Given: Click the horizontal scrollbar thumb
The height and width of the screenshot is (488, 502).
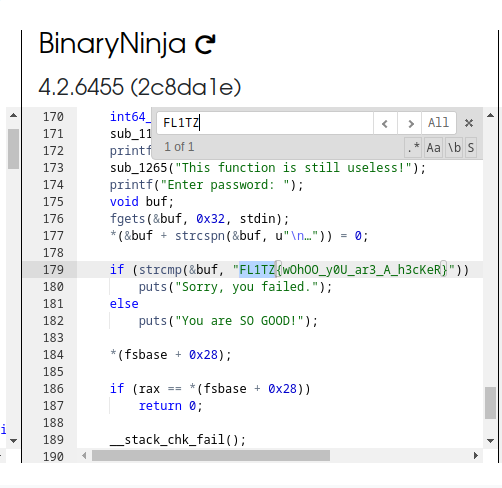Looking at the screenshot, I should pyautogui.click(x=211, y=455).
